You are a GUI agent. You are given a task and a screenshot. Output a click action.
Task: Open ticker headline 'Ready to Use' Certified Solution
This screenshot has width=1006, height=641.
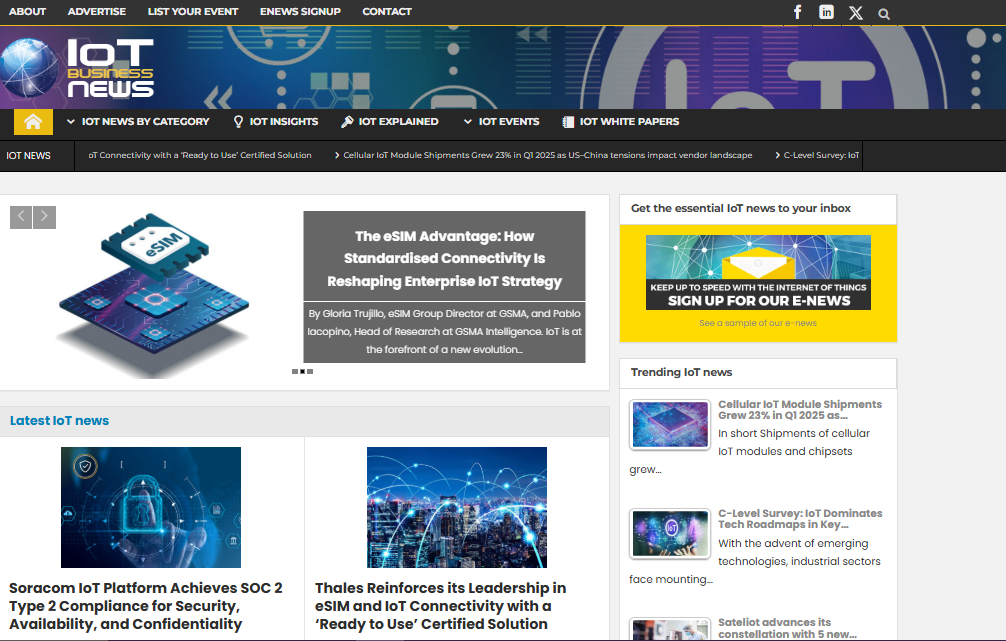[200, 155]
